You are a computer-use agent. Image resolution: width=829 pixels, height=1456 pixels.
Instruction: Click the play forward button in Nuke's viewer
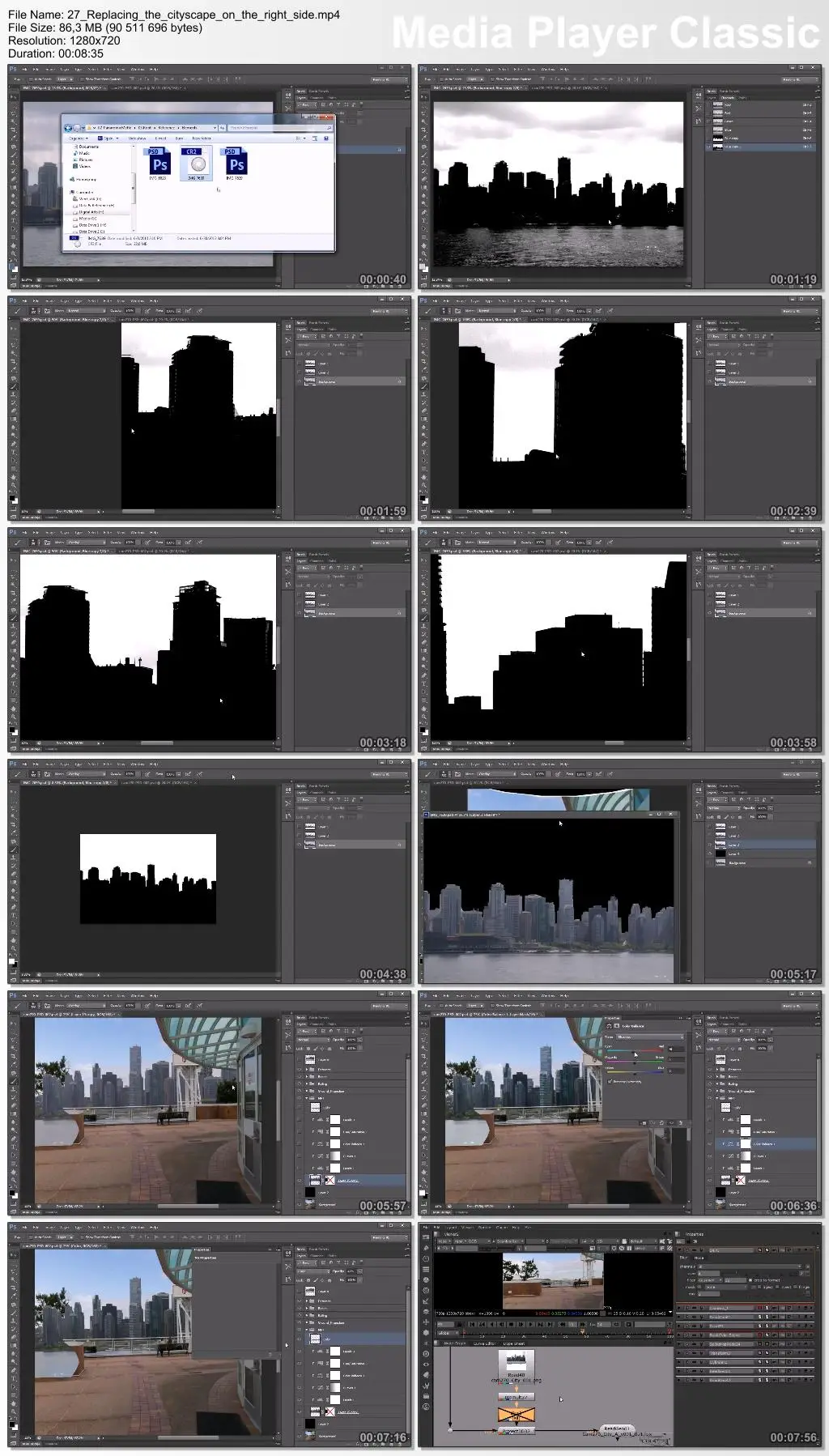[530, 1324]
